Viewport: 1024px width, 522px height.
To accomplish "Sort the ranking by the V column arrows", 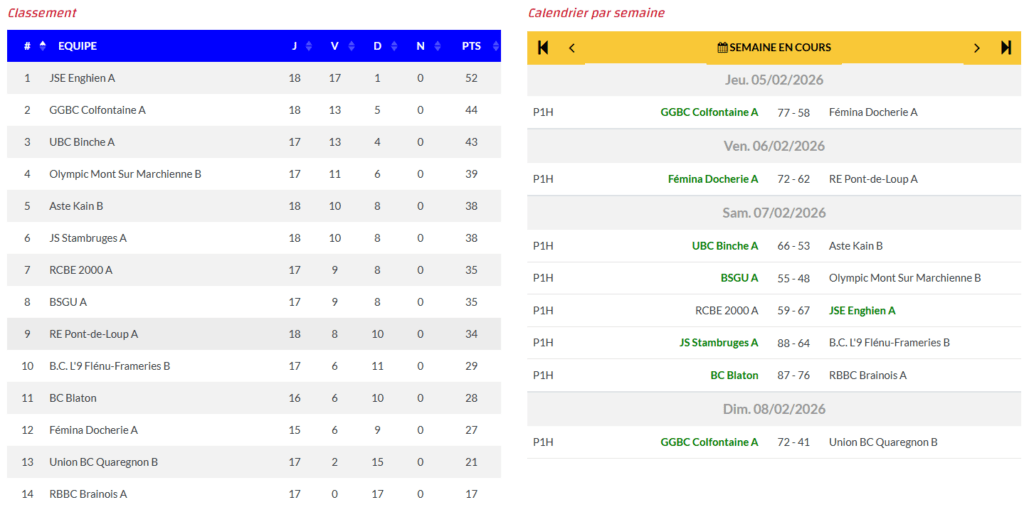I will click(x=350, y=46).
